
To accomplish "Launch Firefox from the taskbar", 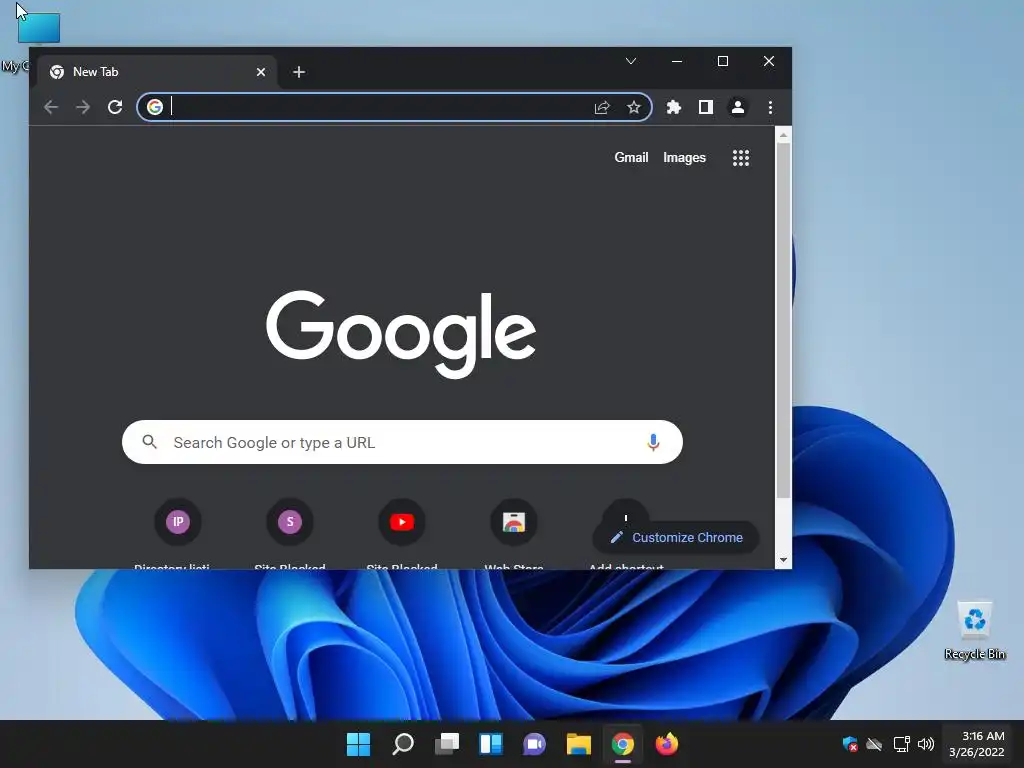I will tap(667, 744).
